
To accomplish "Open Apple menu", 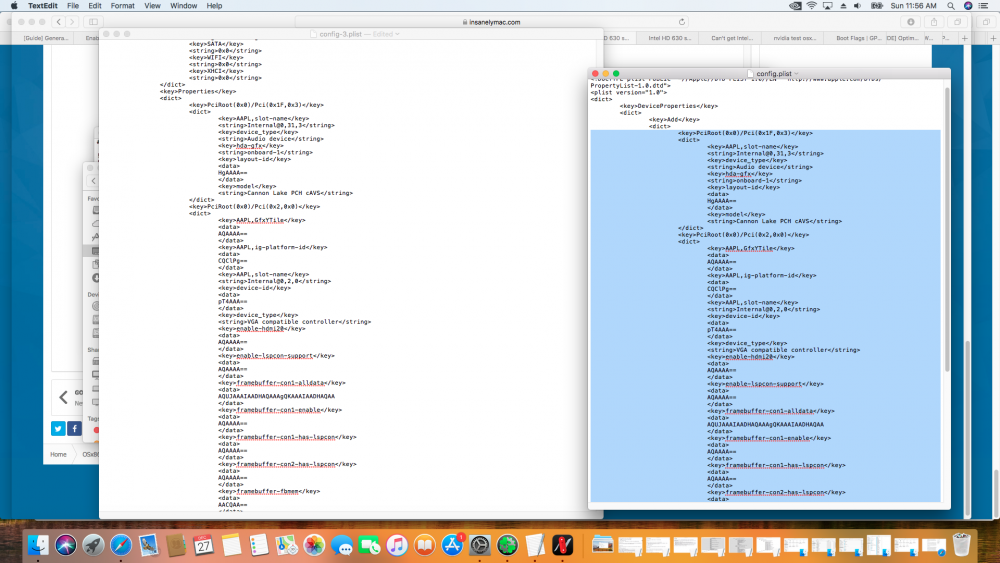I will 13,6.
